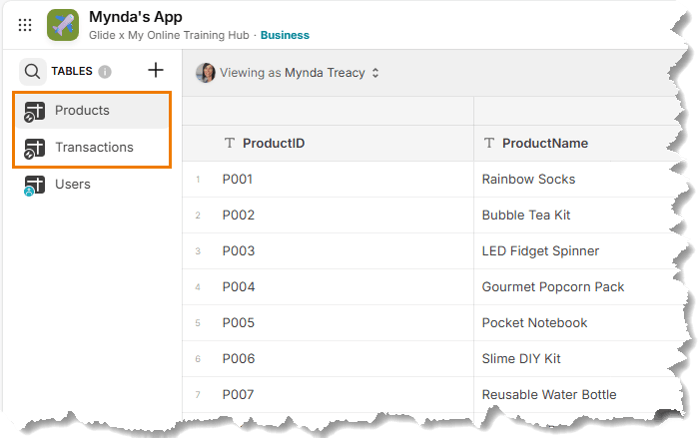The image size is (698, 438).
Task: Select the Users table in sidebar
Action: (x=92, y=184)
